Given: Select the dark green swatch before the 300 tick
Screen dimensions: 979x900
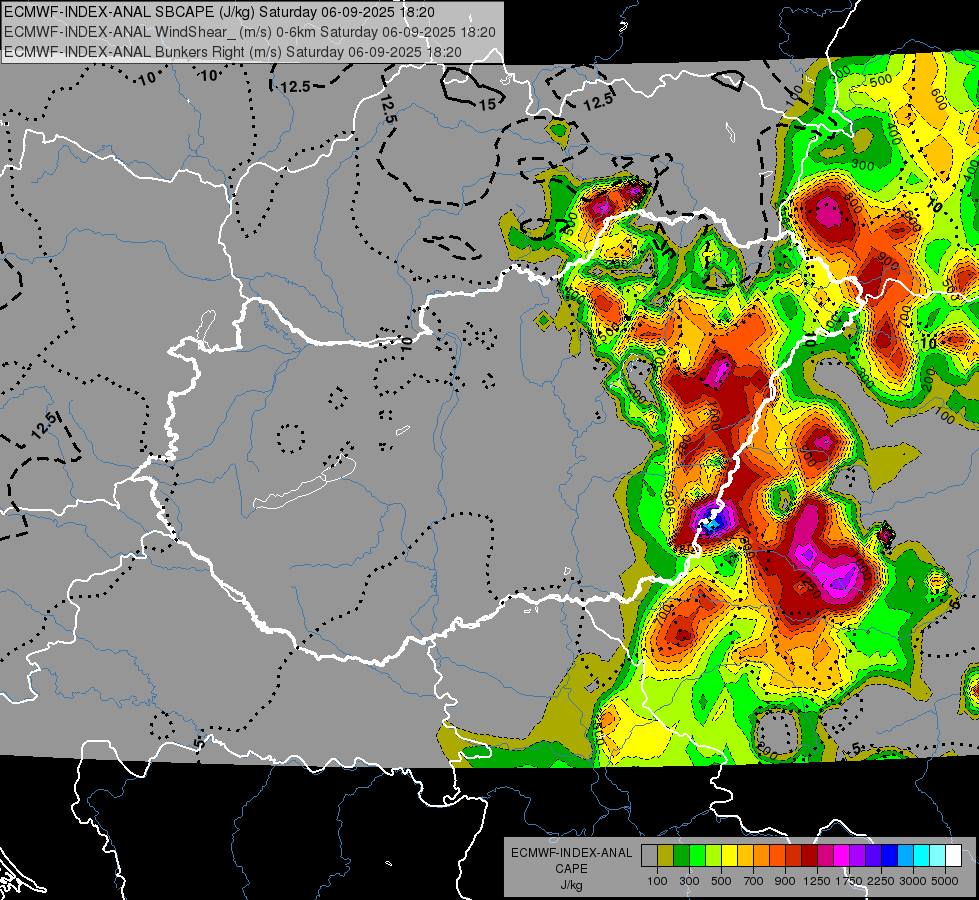Looking at the screenshot, I should coord(682,855).
